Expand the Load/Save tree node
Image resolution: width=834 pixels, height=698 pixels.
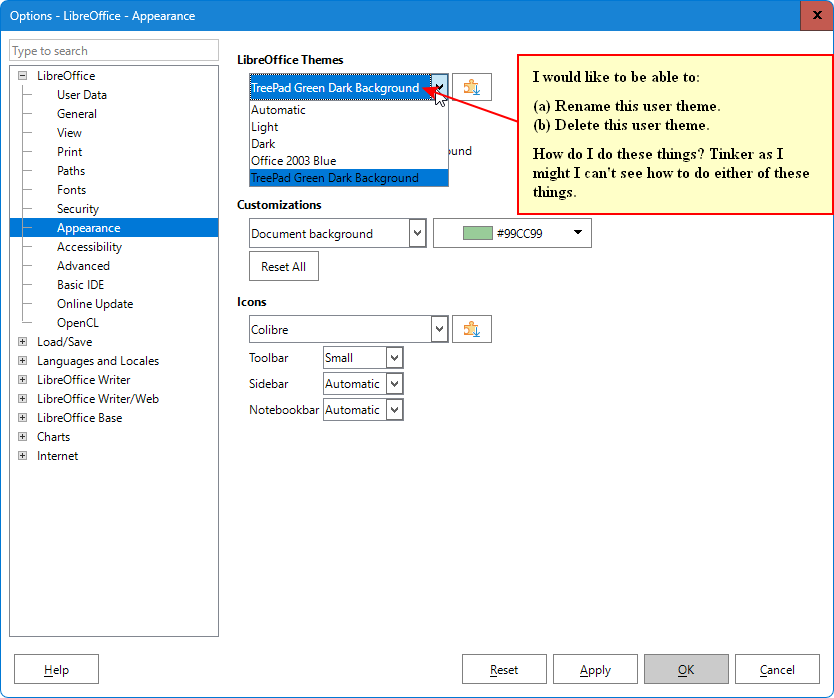pyautogui.click(x=22, y=342)
